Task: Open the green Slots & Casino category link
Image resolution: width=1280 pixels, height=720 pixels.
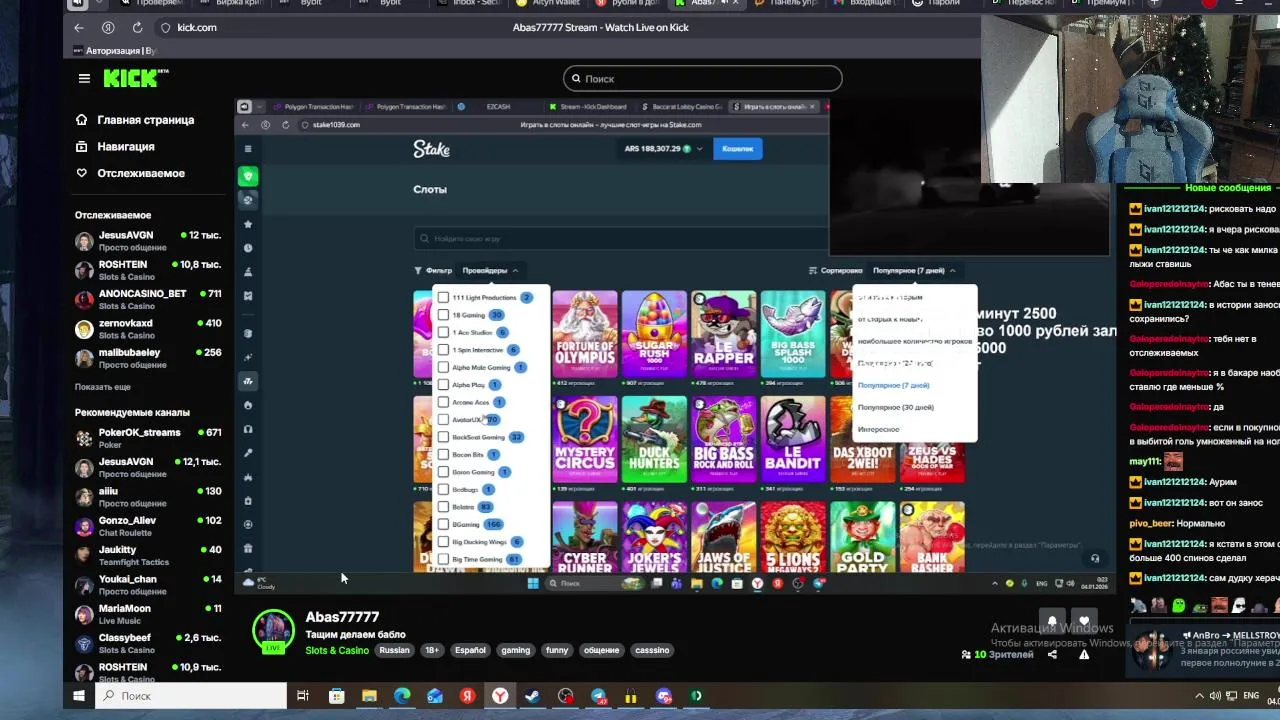Action: tap(337, 650)
